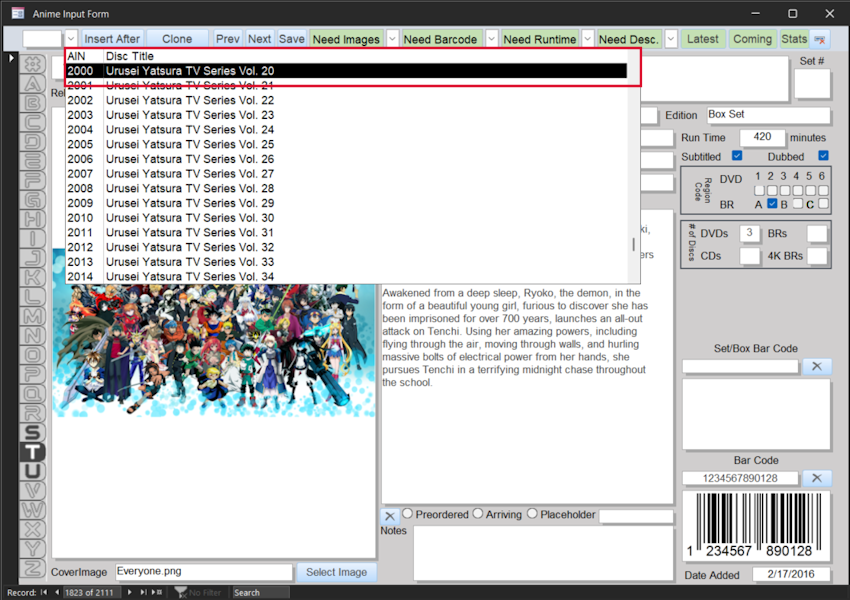Create a new blank record in navigation bar
Viewport: 850px width, 600px height.
pos(157,592)
